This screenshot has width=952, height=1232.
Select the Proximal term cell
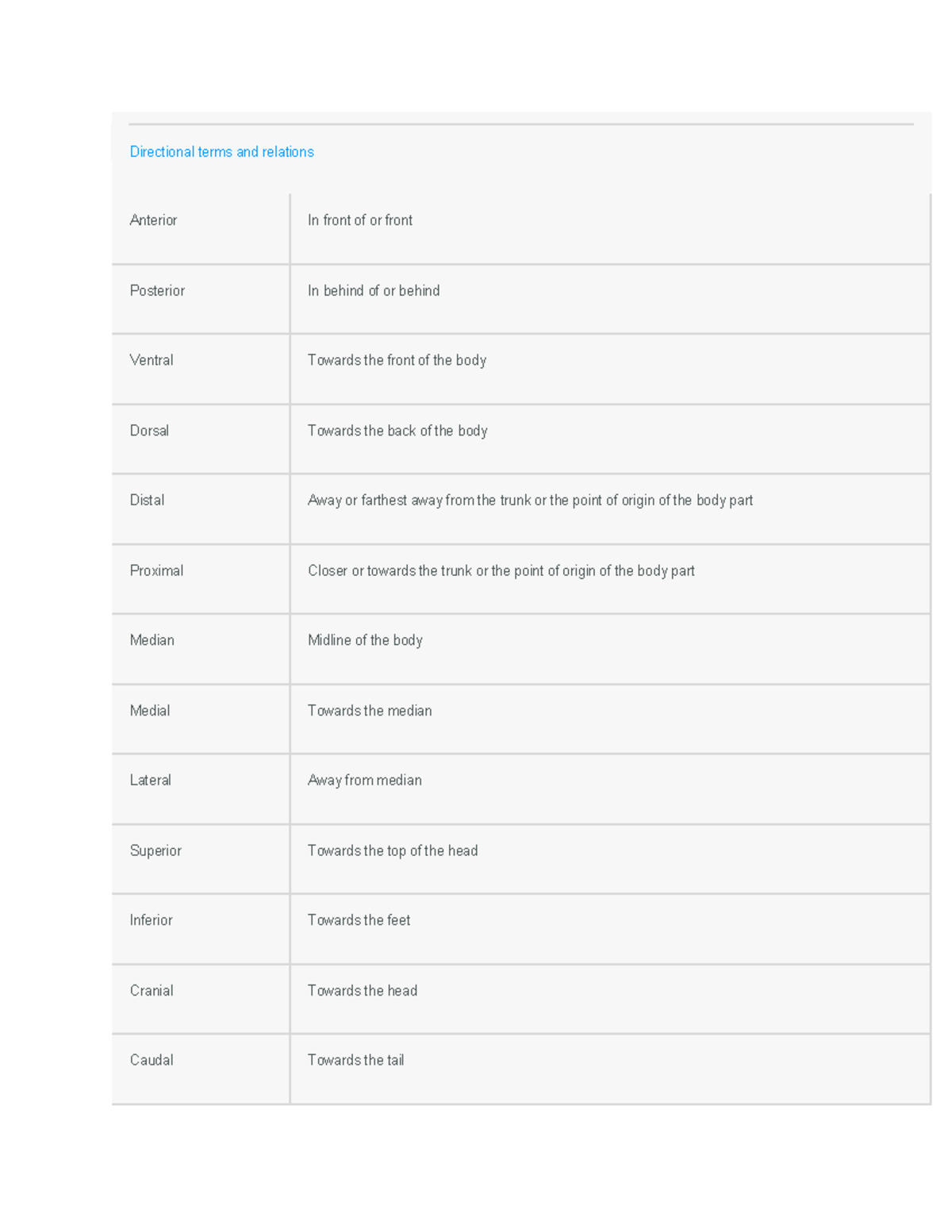coord(156,570)
